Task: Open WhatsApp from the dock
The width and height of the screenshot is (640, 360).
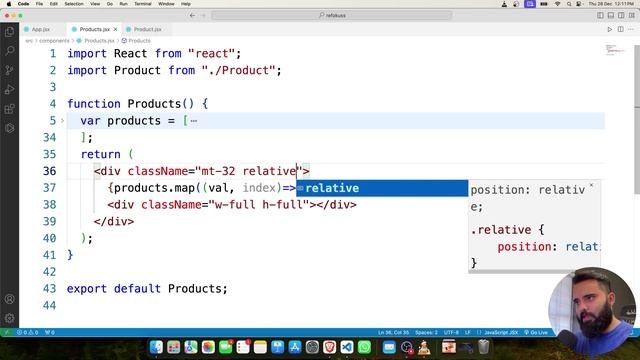Action: click(364, 347)
